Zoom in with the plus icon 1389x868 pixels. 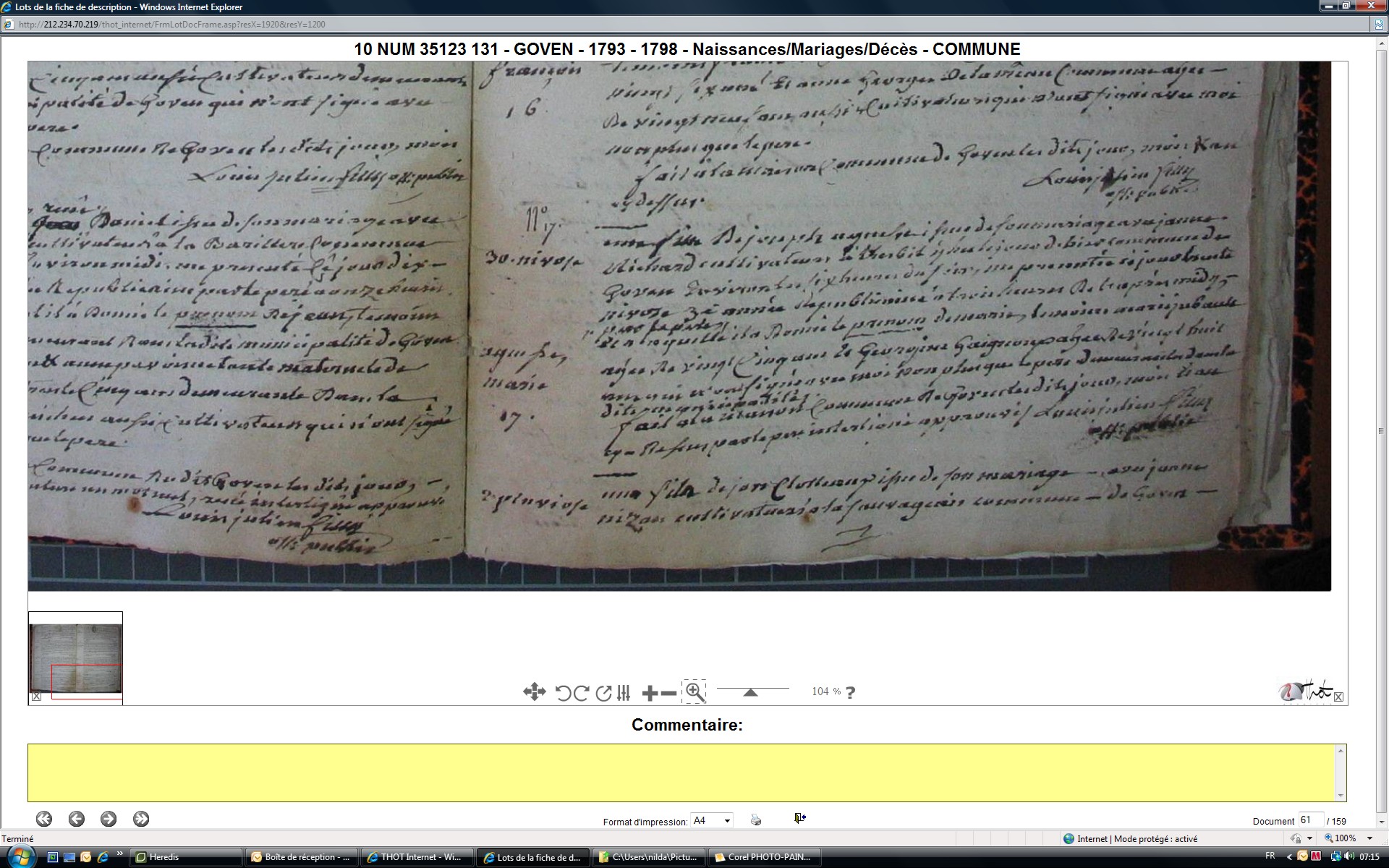click(x=649, y=693)
